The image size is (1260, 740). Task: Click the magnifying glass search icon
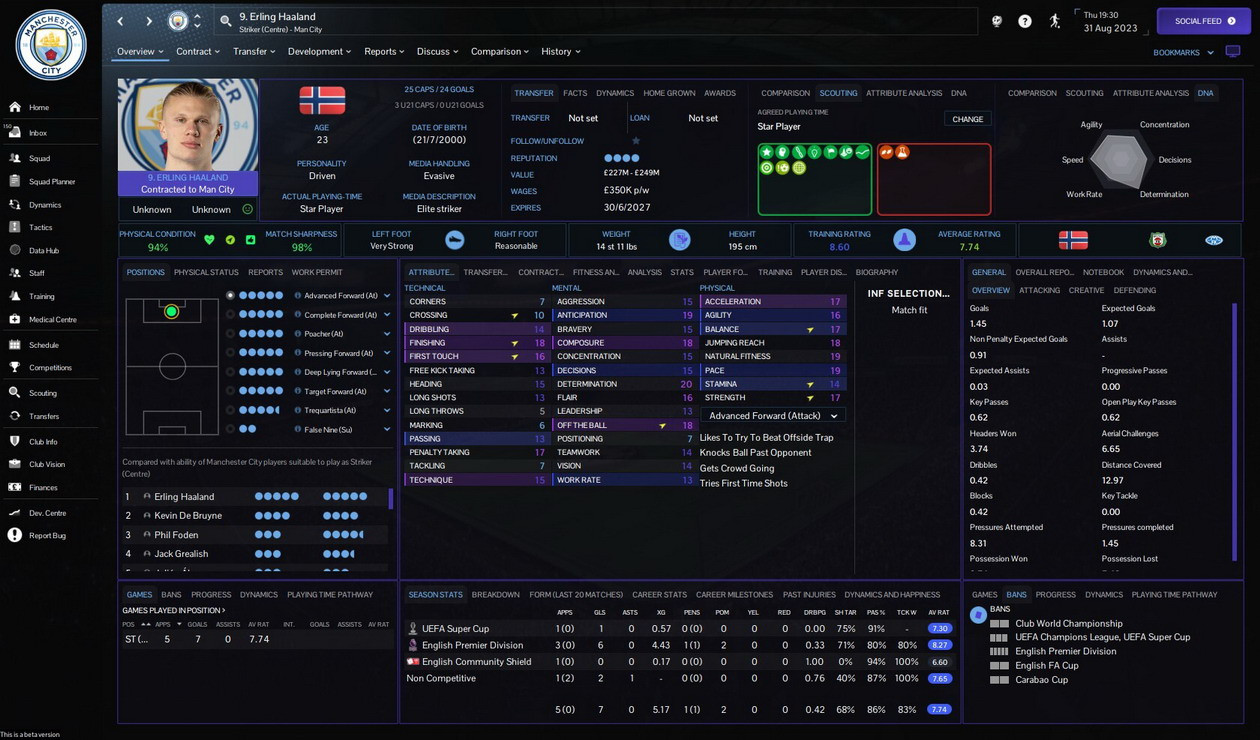(226, 21)
